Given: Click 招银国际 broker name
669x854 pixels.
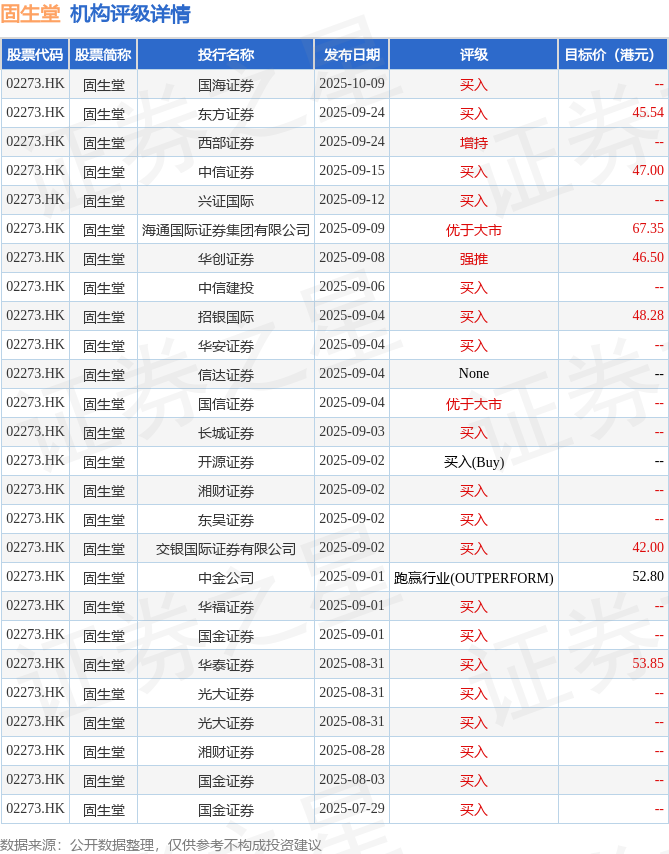Looking at the screenshot, I should click(x=226, y=317).
